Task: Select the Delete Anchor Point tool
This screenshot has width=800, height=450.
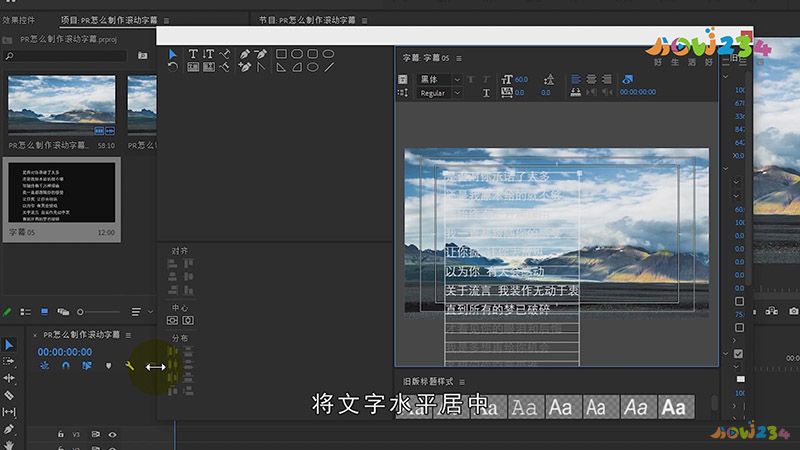Action: [261, 54]
